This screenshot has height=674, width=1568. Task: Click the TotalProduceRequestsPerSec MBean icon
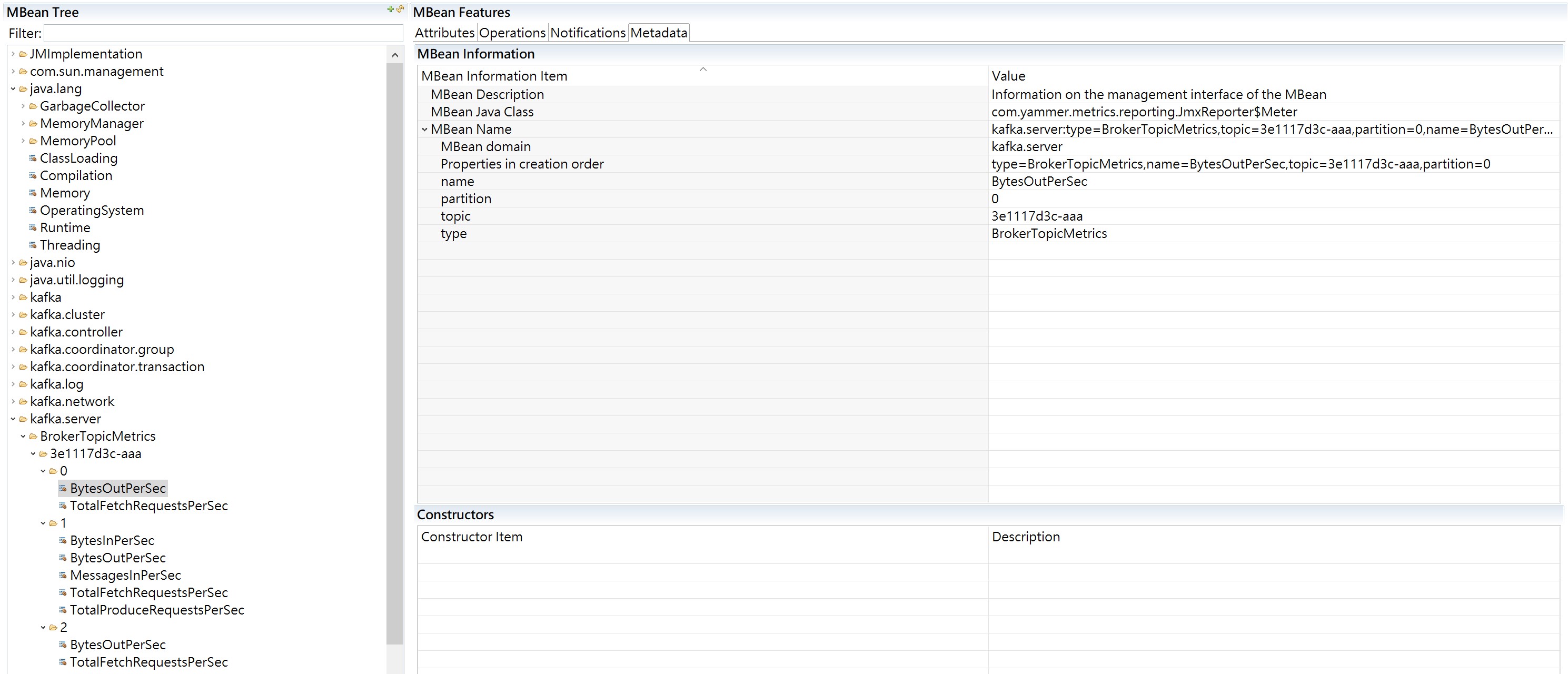point(63,610)
